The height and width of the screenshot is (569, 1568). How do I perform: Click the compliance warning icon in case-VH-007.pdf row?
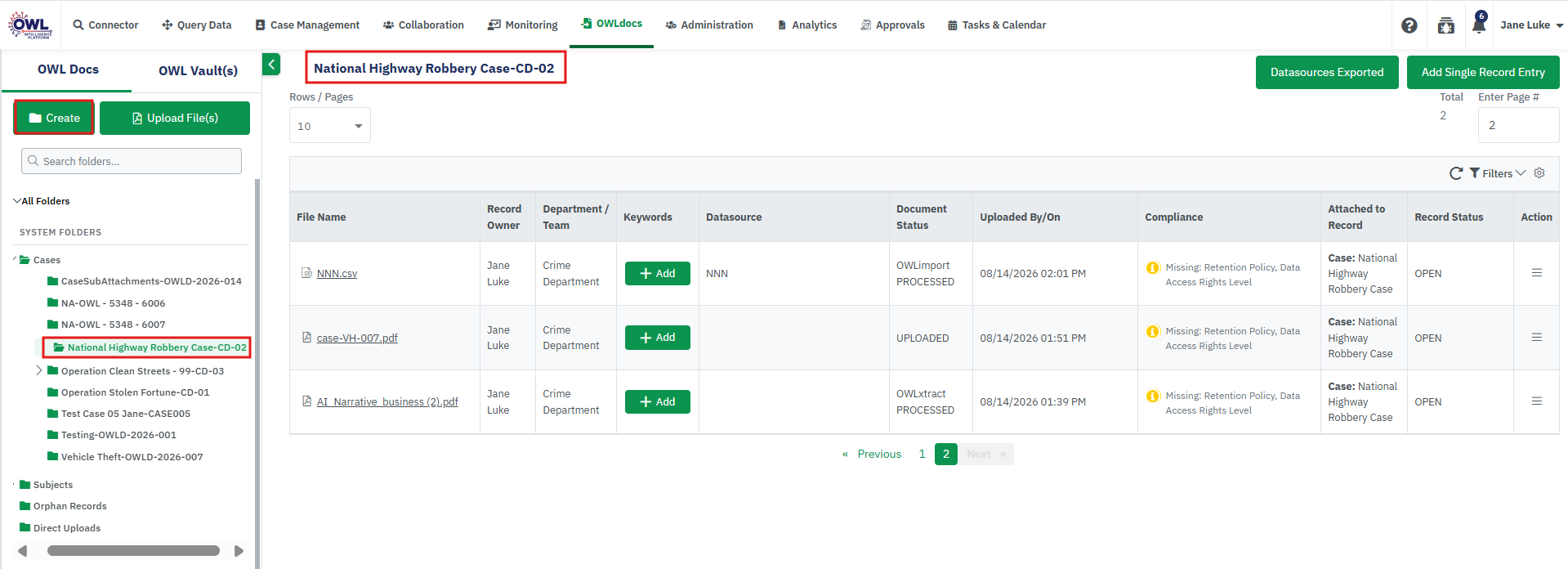(1153, 331)
